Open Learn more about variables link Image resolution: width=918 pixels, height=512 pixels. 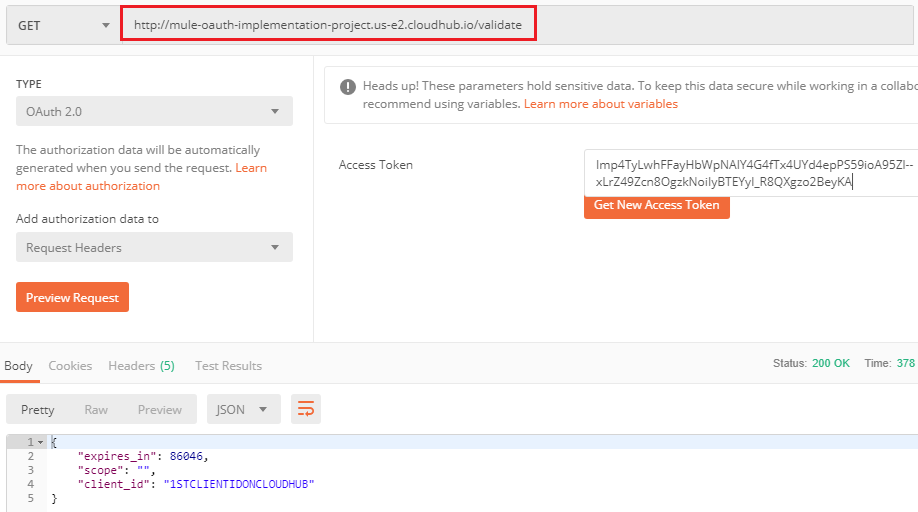601,104
